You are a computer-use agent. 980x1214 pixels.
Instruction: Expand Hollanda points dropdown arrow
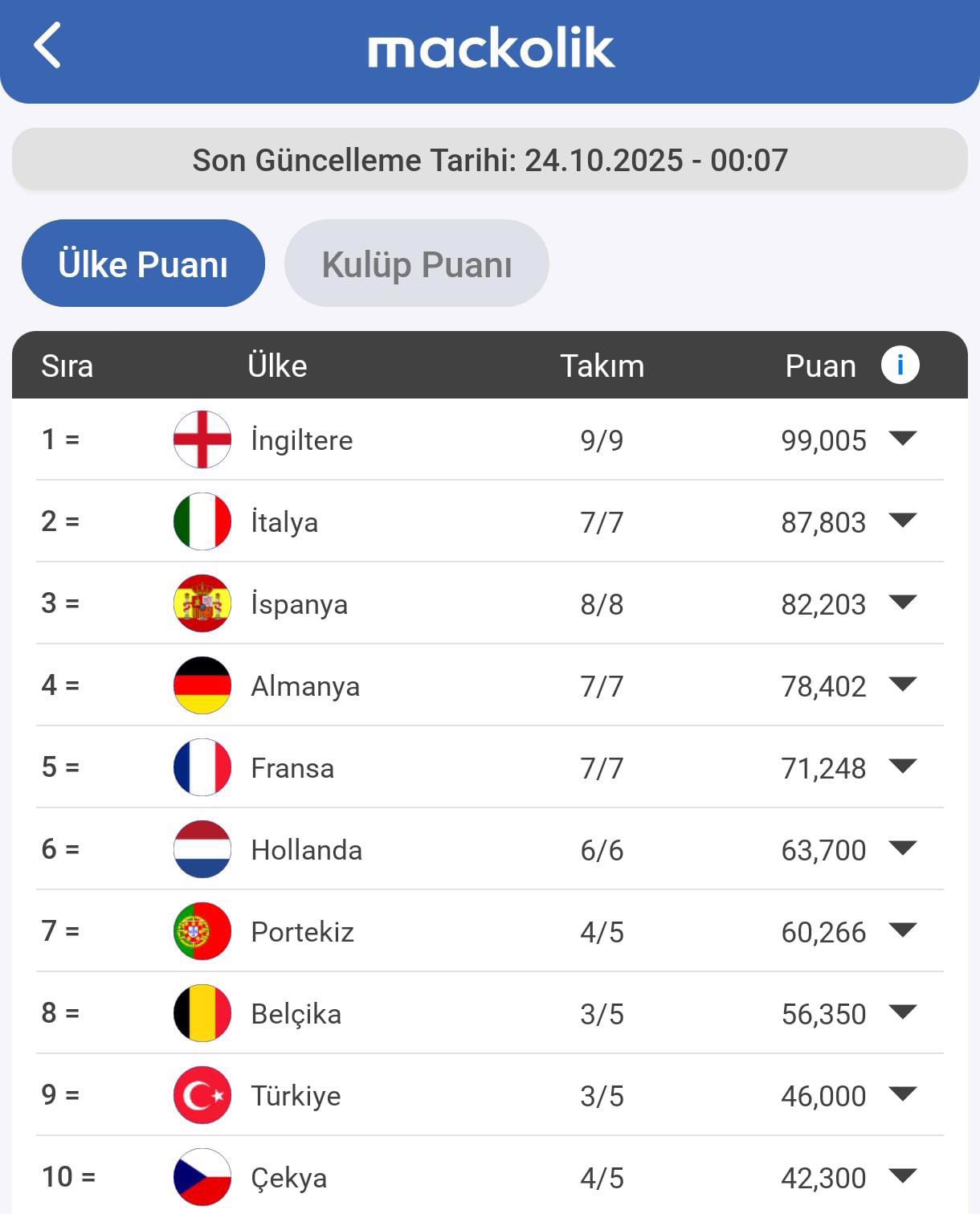[903, 848]
